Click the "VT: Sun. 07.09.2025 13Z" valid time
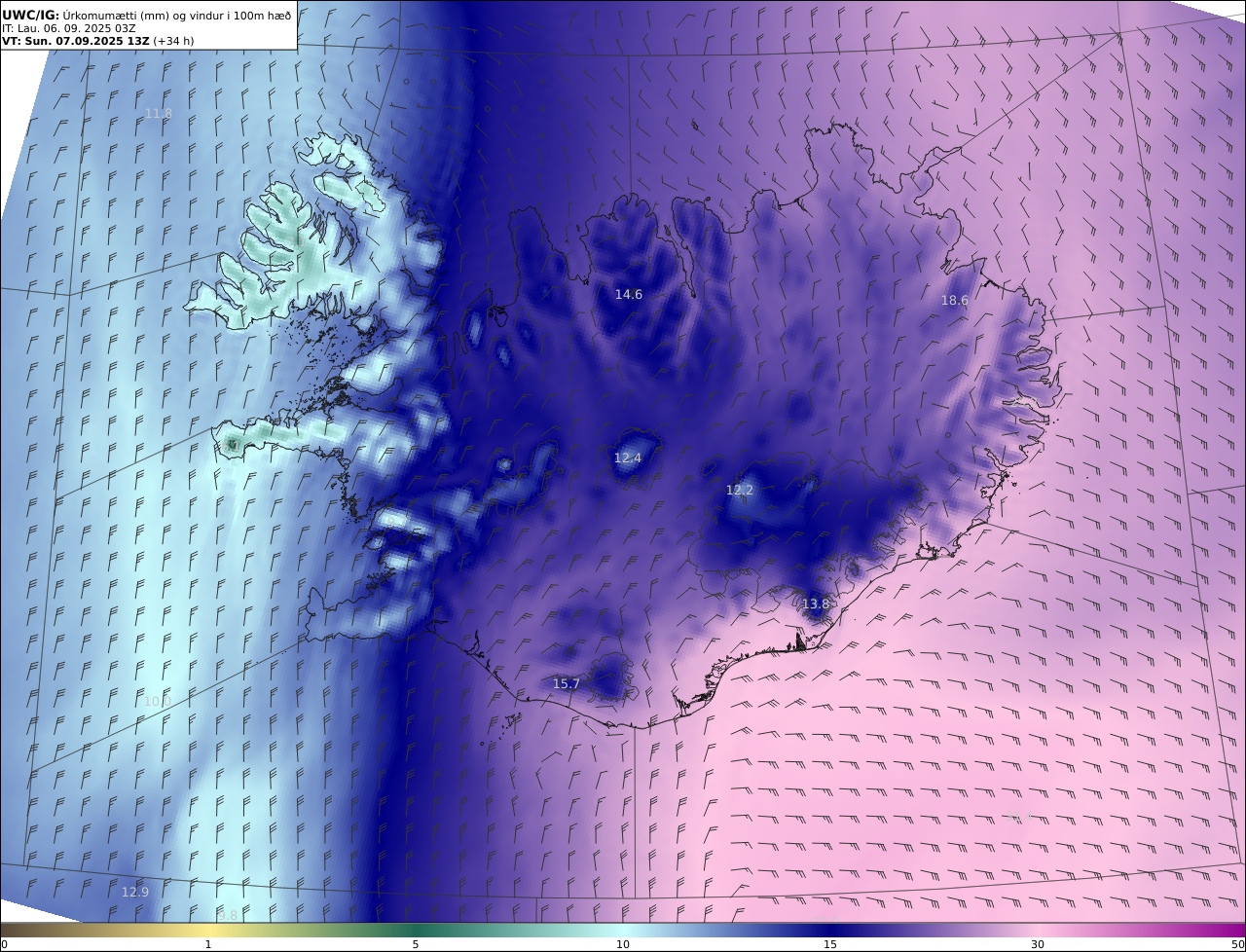 point(74,41)
